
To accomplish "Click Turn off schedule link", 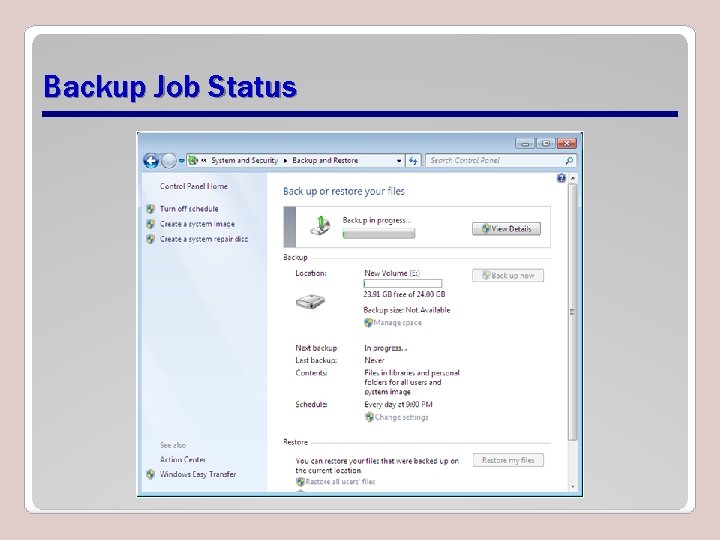I will pos(189,208).
